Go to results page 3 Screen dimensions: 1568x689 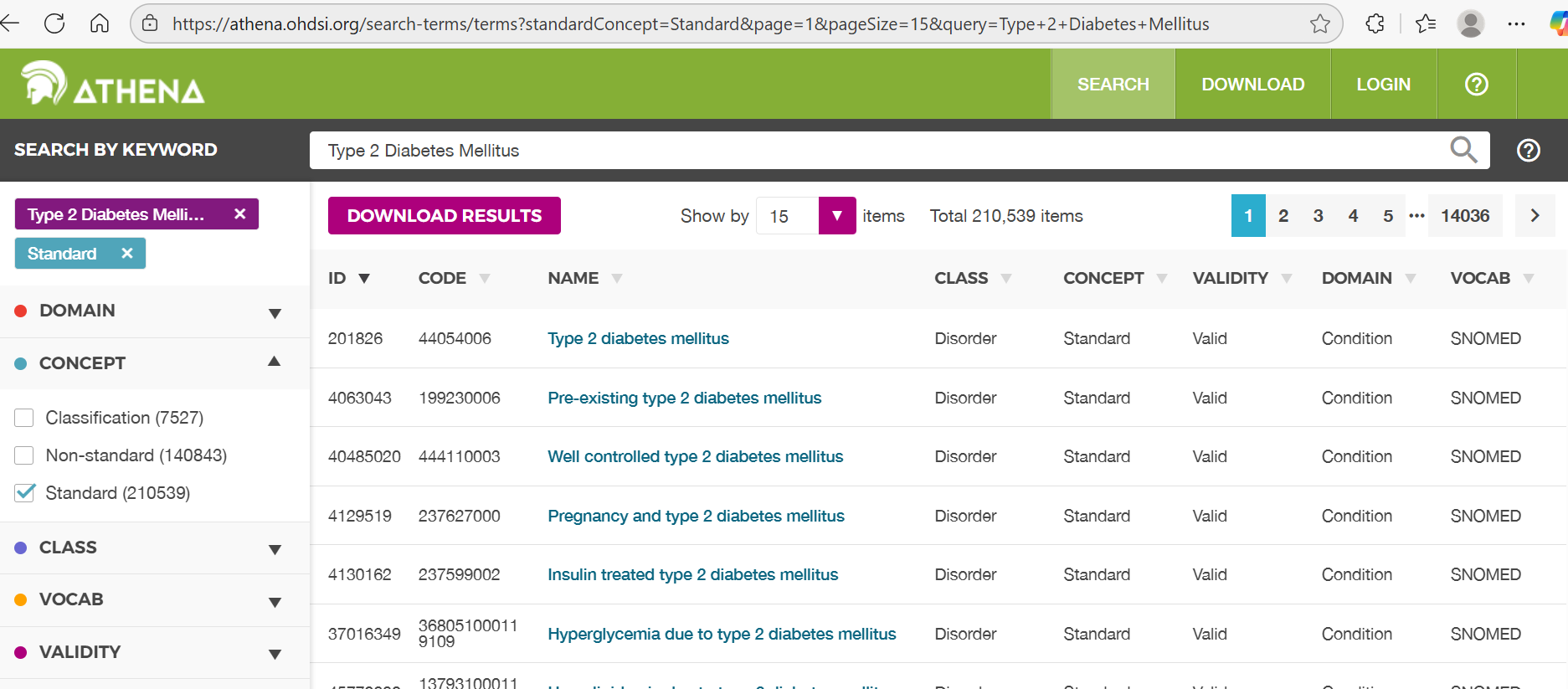(1319, 215)
